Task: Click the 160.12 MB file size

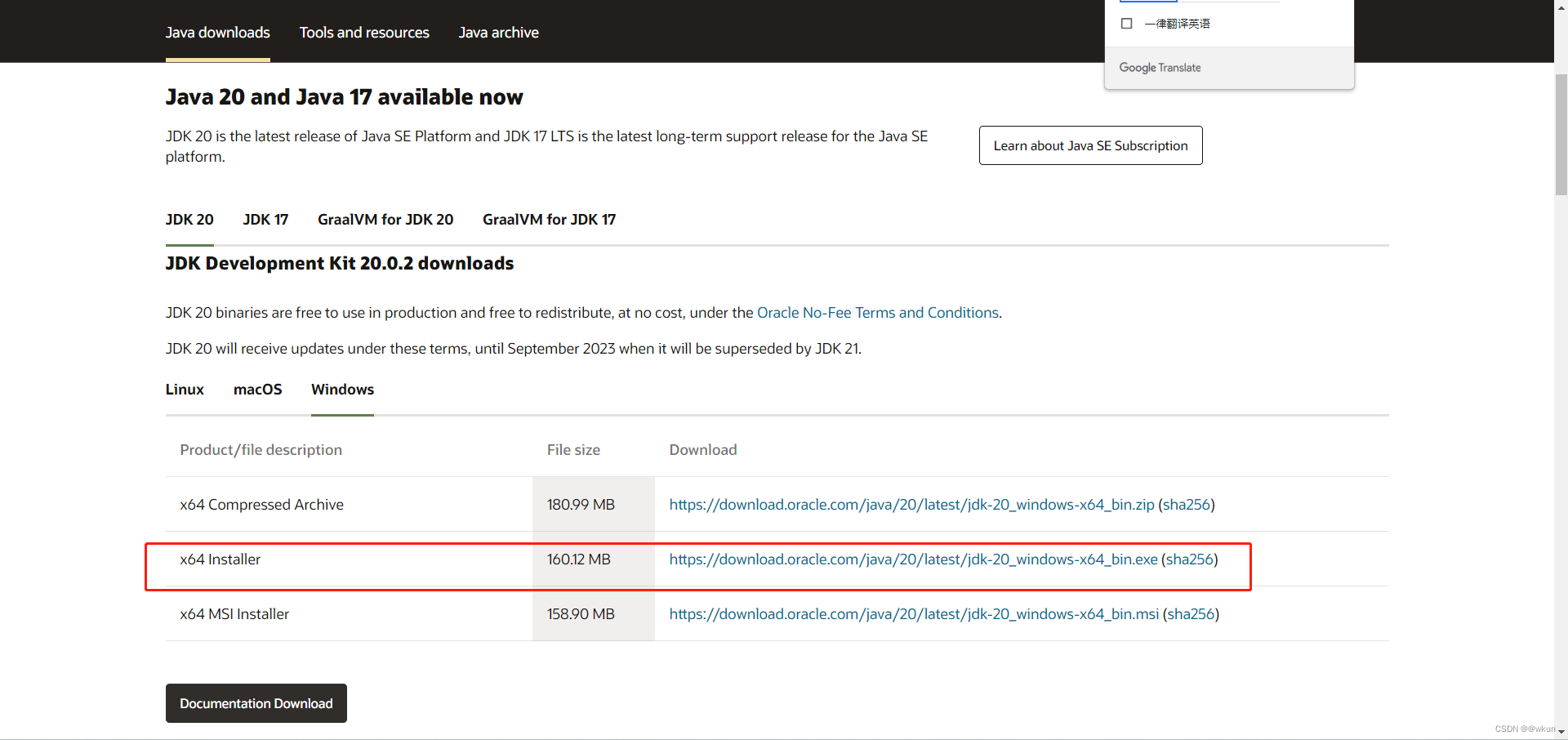Action: click(579, 559)
